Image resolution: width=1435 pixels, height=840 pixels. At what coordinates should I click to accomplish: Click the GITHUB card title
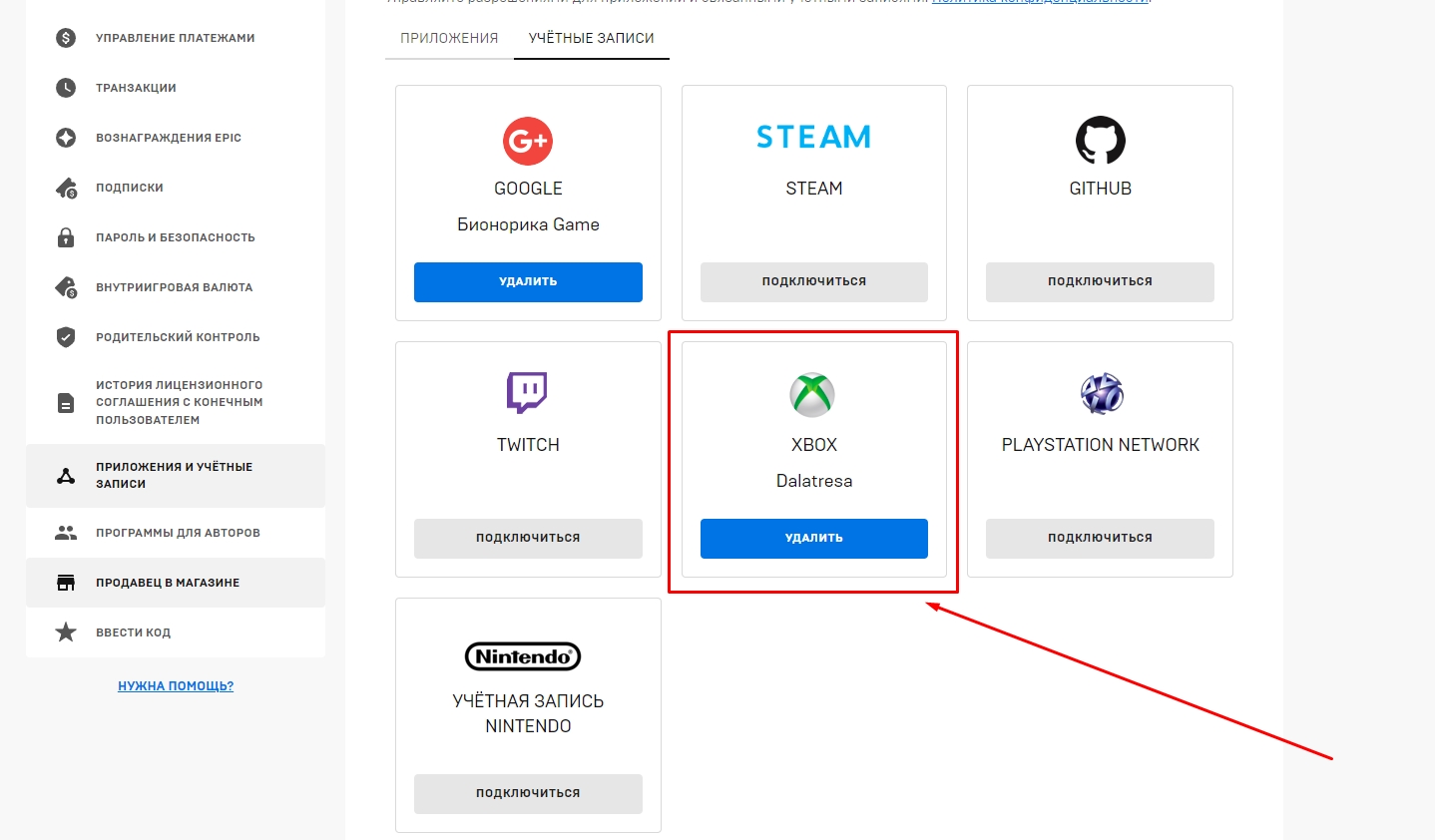point(1100,189)
